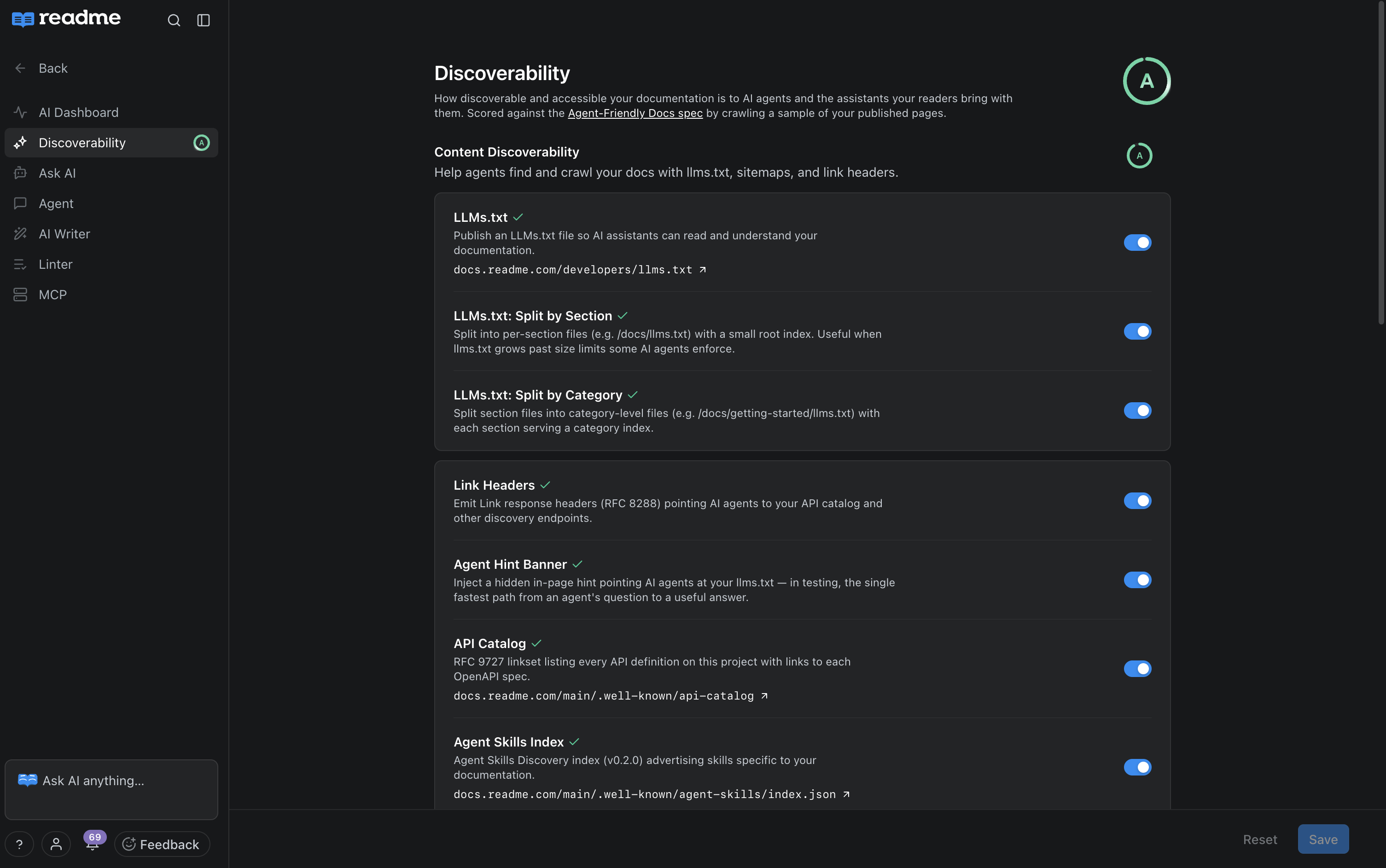Click the Content Discoverability grade badge

[x=1139, y=156]
